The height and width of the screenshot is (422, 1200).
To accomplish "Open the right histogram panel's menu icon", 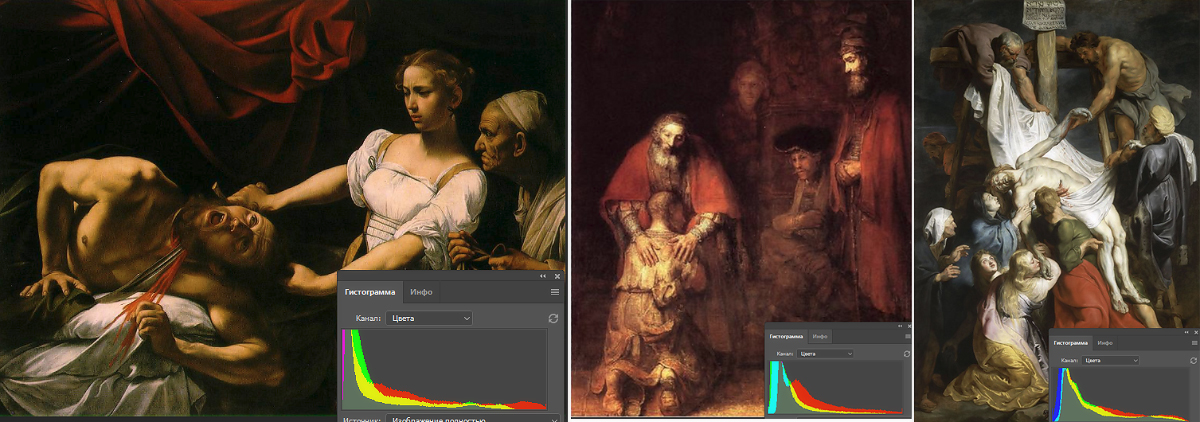I will [x=1194, y=342].
